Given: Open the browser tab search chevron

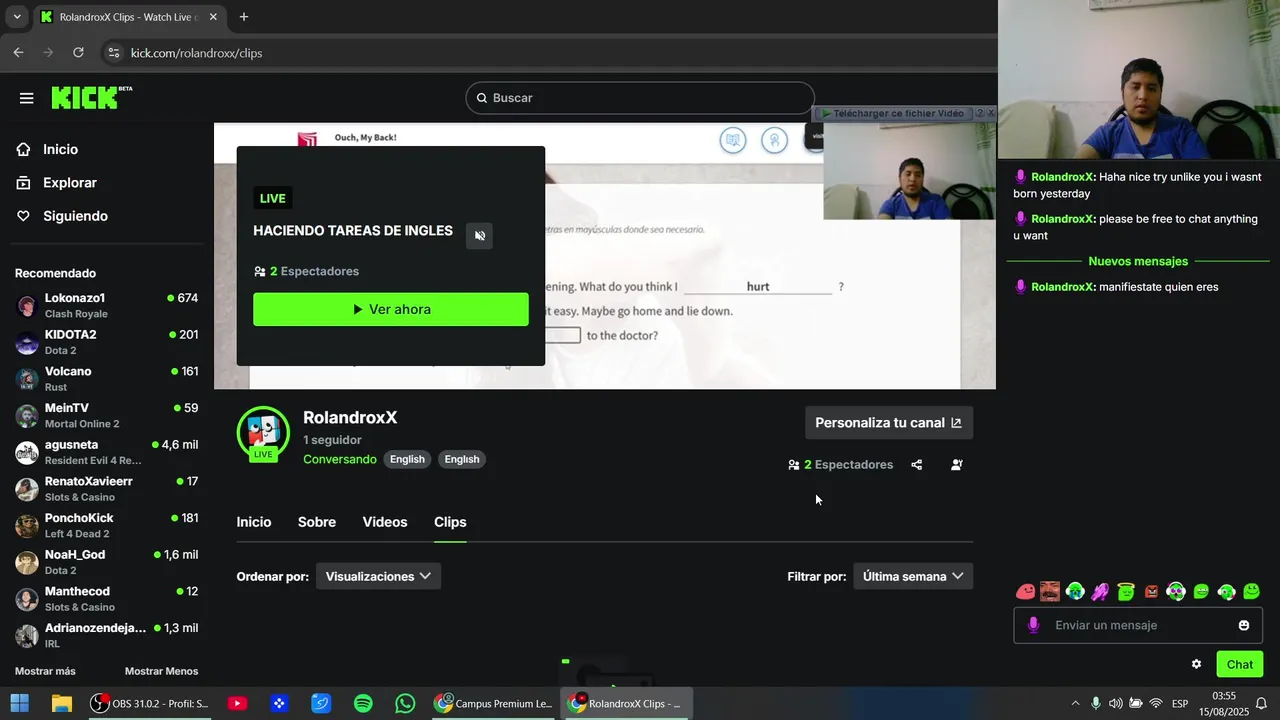Looking at the screenshot, I should tap(17, 17).
